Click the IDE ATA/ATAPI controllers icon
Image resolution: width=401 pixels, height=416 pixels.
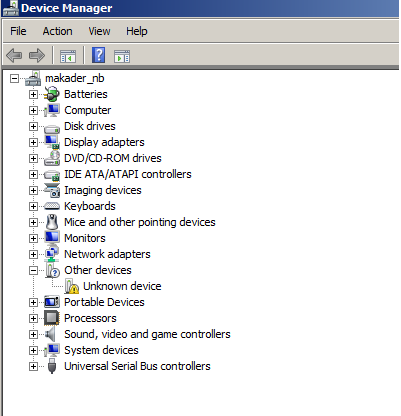[52, 175]
